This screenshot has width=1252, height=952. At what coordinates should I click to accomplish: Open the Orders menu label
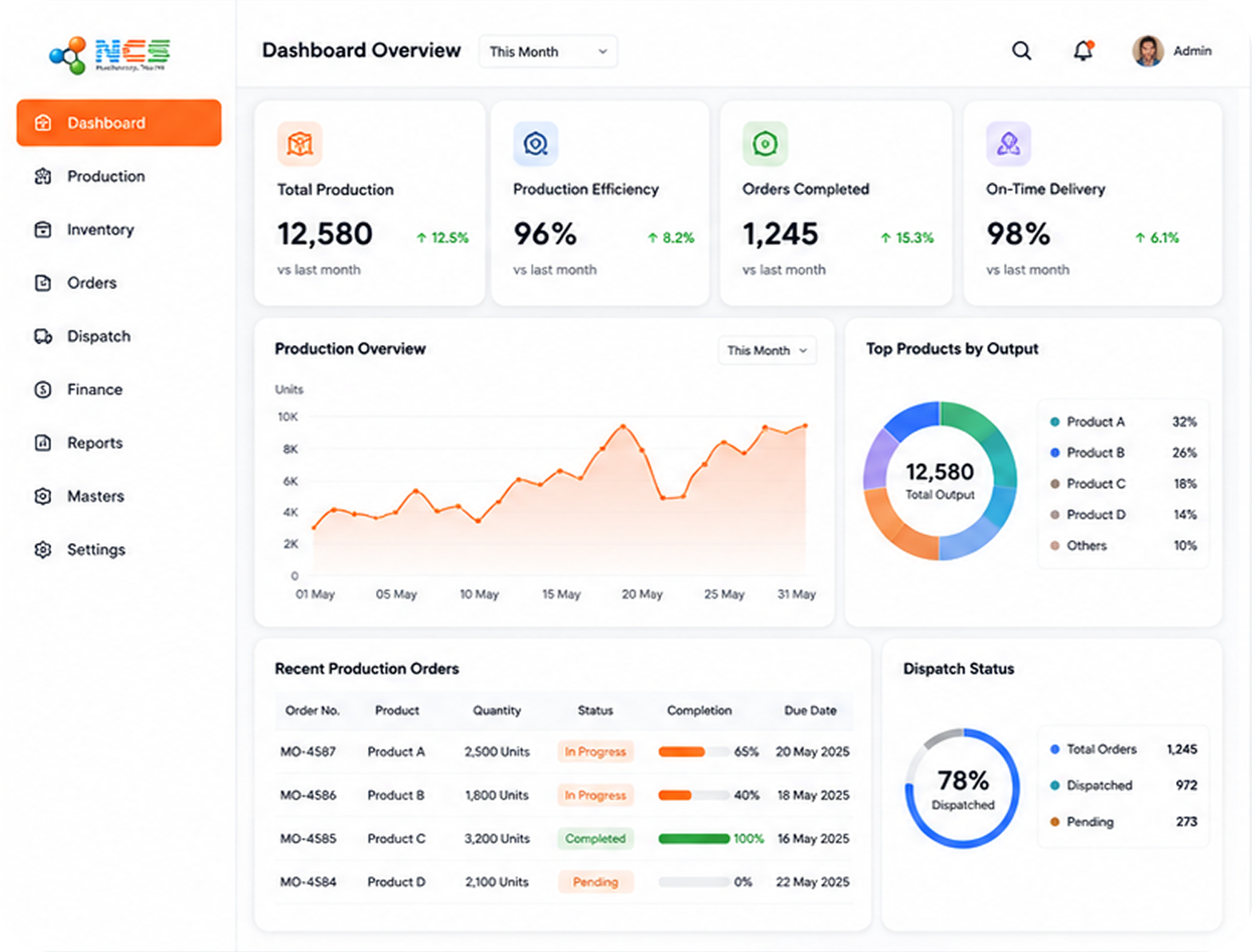[92, 283]
